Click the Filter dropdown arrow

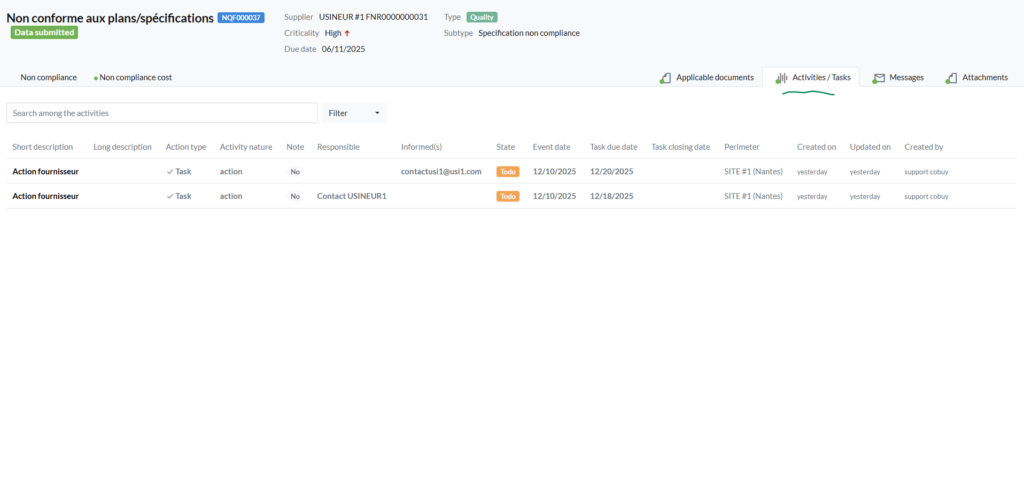[x=377, y=113]
